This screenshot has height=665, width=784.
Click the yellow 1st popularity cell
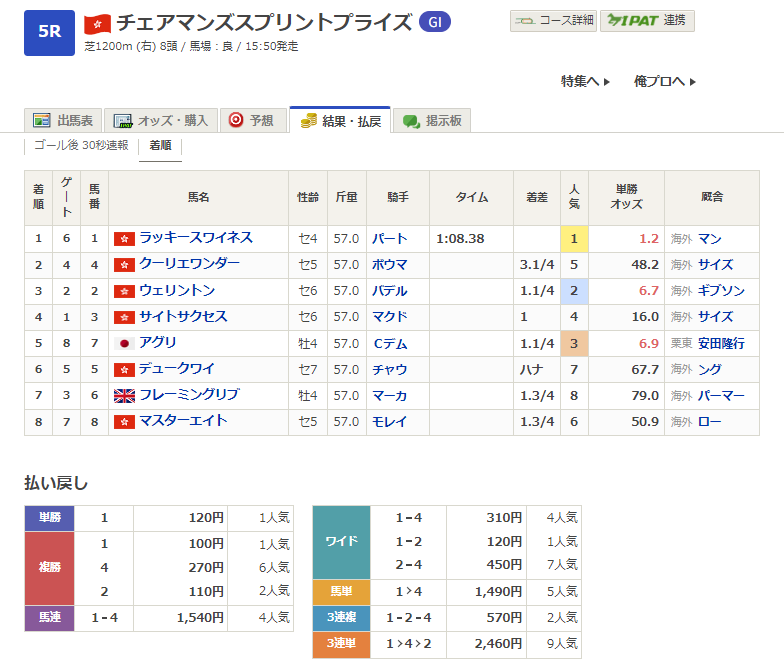click(x=574, y=239)
